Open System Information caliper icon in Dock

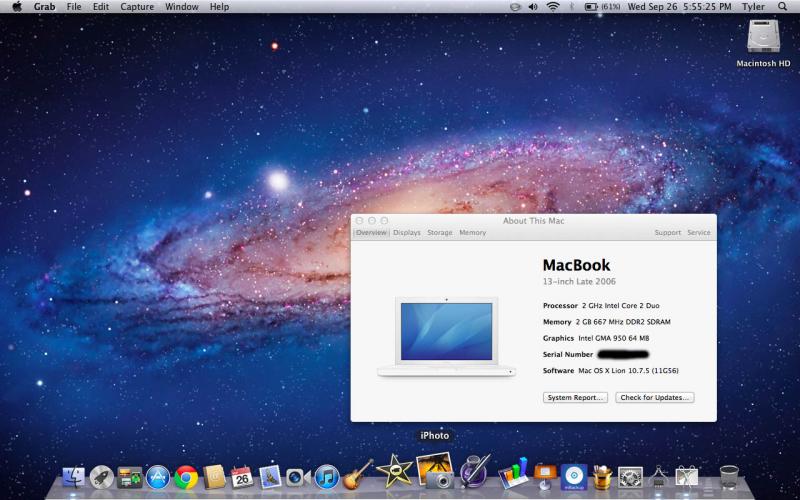tap(659, 477)
